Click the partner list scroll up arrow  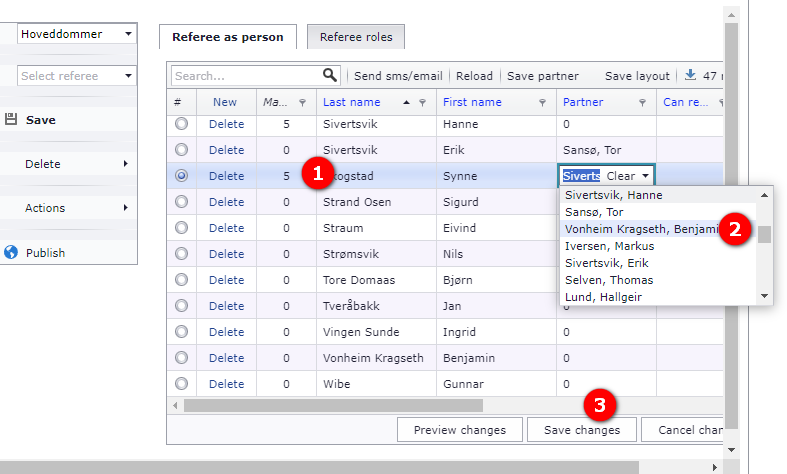tap(764, 195)
